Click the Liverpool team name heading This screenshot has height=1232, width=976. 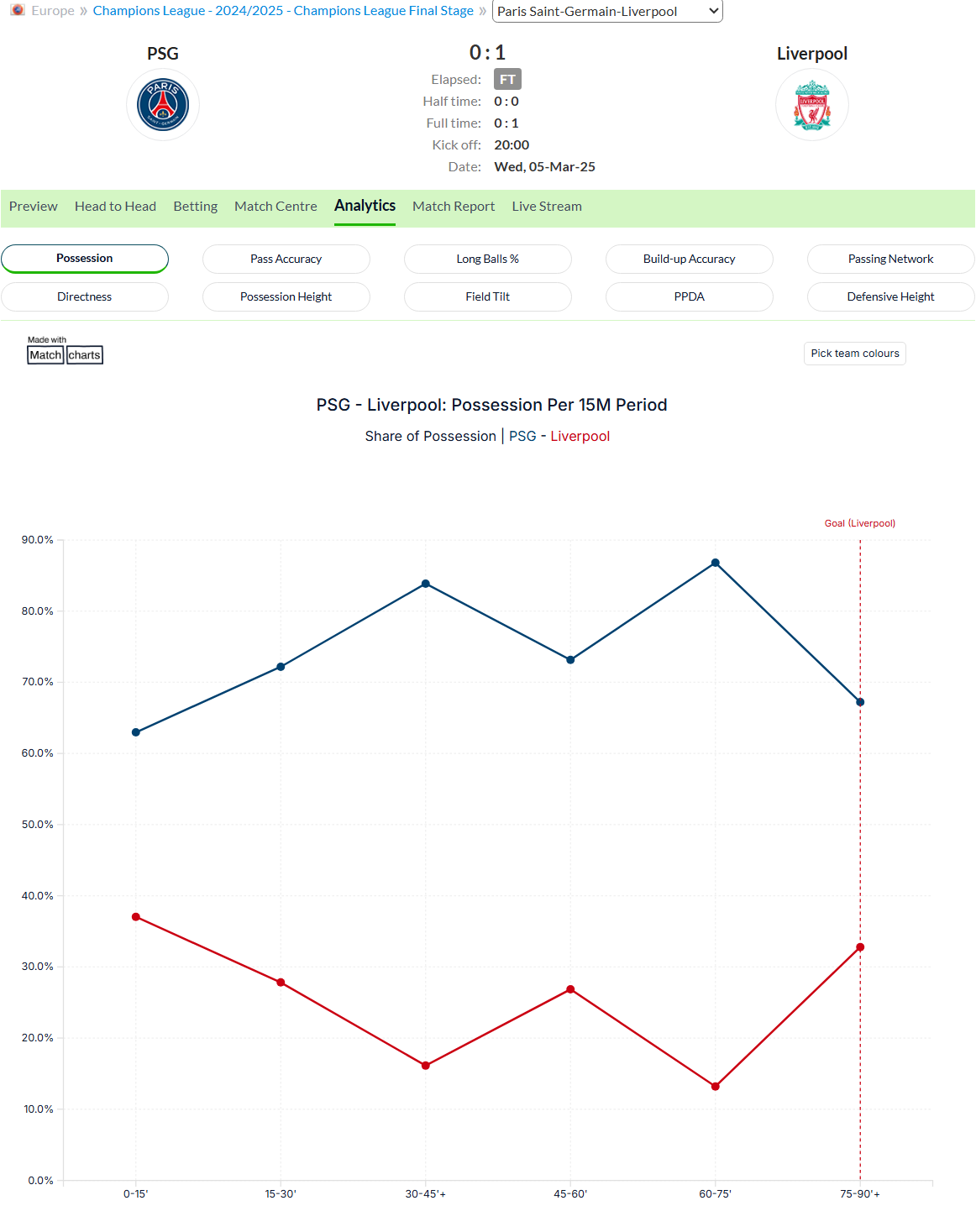[x=812, y=54]
